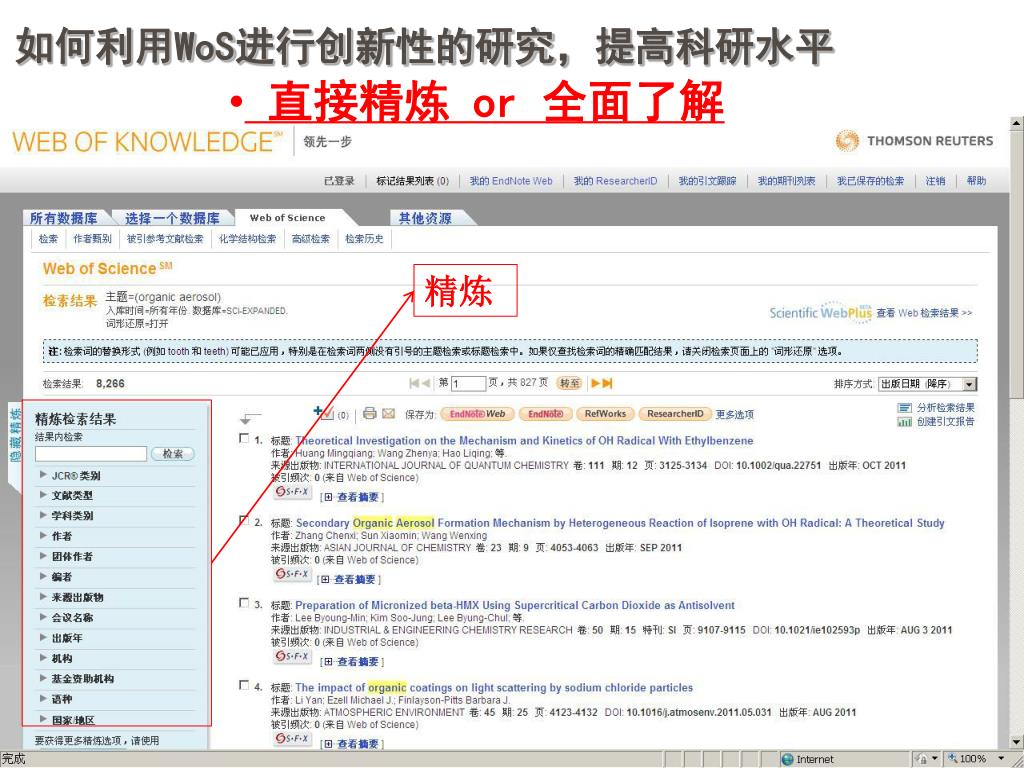Viewport: 1024px width, 768px height.
Task: Expand 团体作者 refine category
Action: [x=43, y=556]
